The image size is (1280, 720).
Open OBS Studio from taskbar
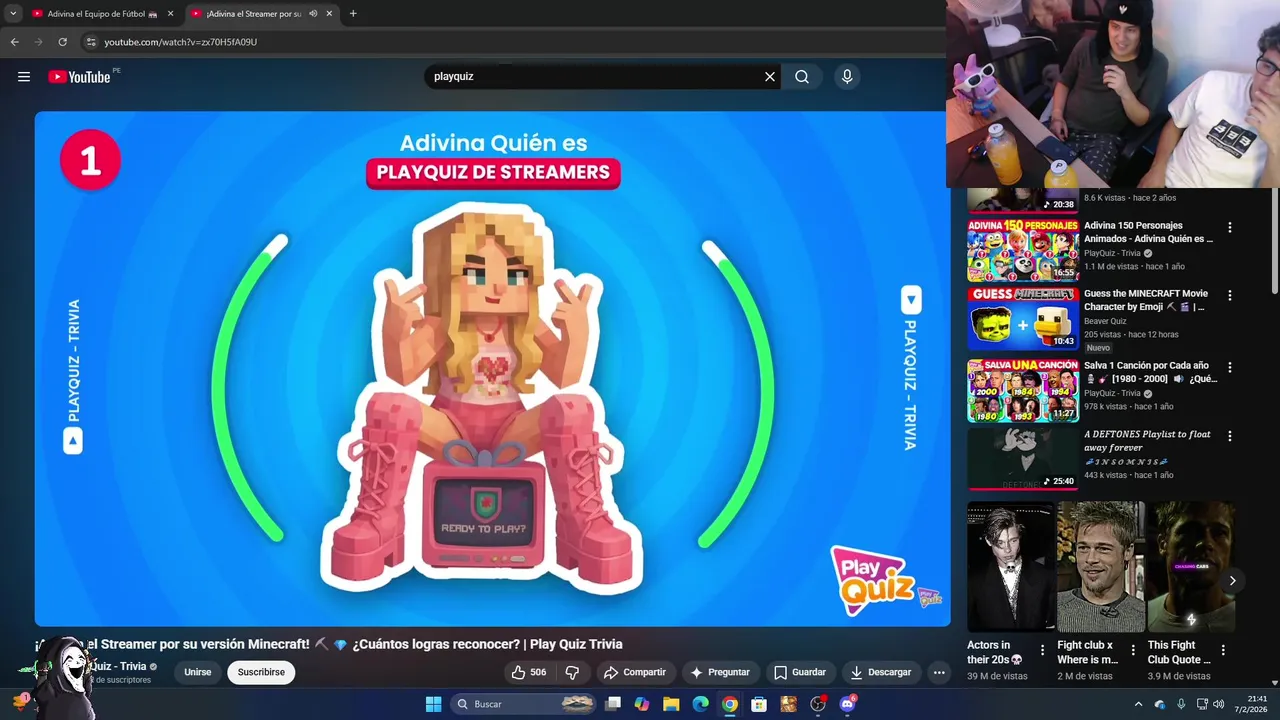click(x=818, y=704)
